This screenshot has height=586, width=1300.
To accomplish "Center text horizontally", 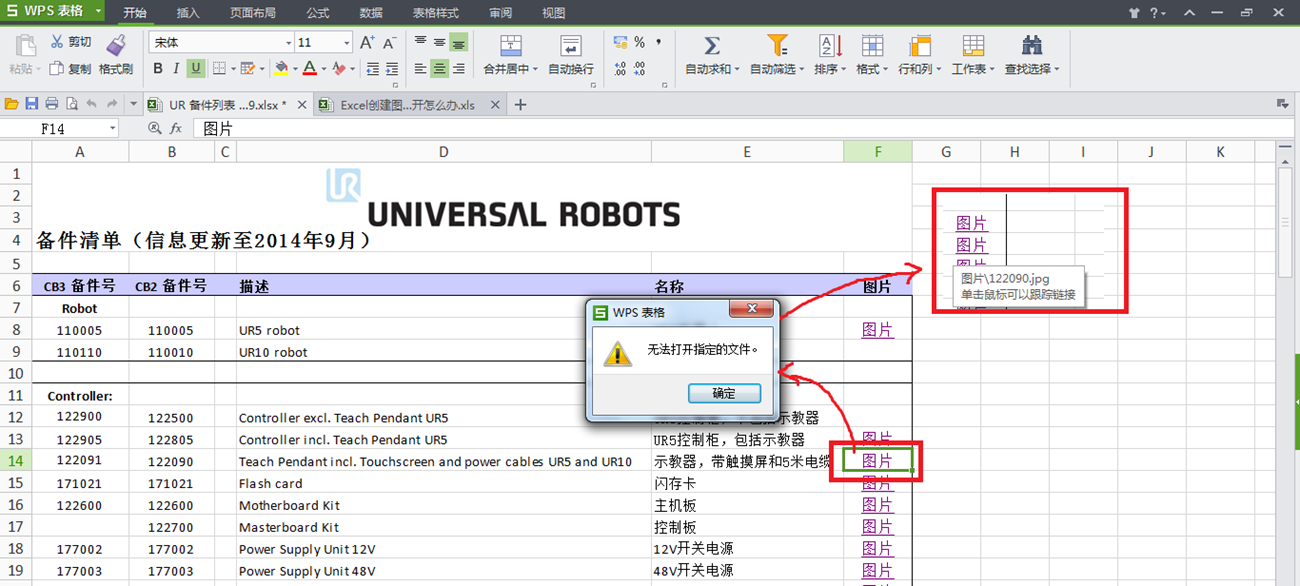I will 439,69.
